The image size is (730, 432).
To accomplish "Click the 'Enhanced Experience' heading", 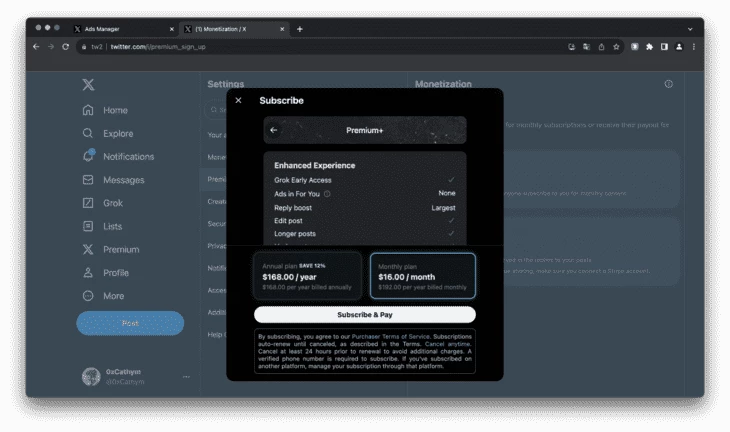I will tap(315, 165).
